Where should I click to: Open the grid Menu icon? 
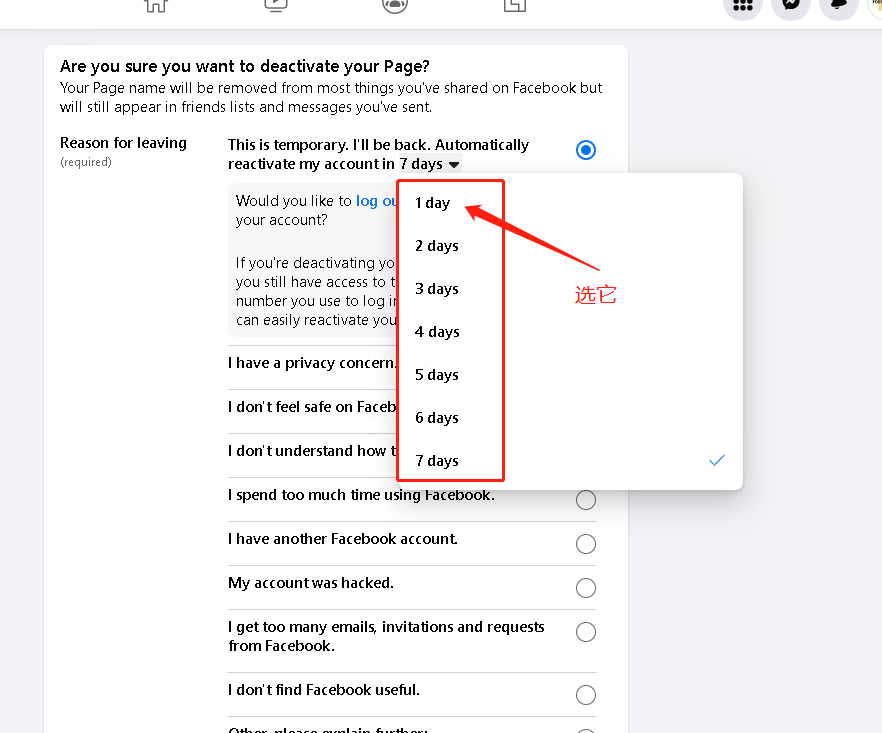743,5
